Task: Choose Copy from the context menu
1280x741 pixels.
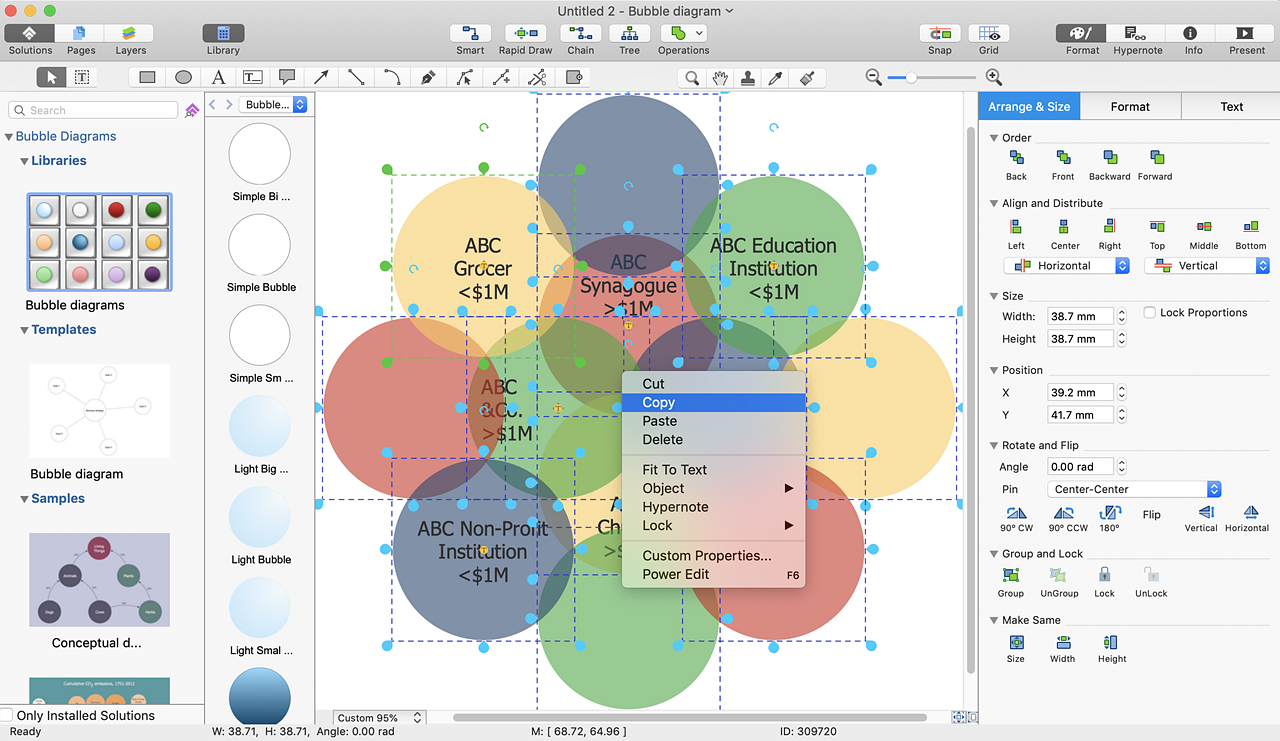Action: (x=659, y=402)
